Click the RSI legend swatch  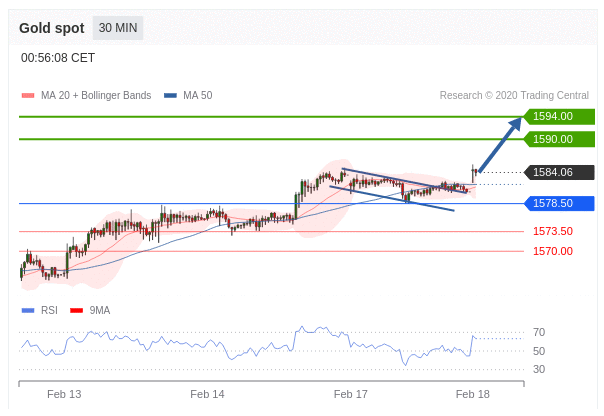(28, 310)
